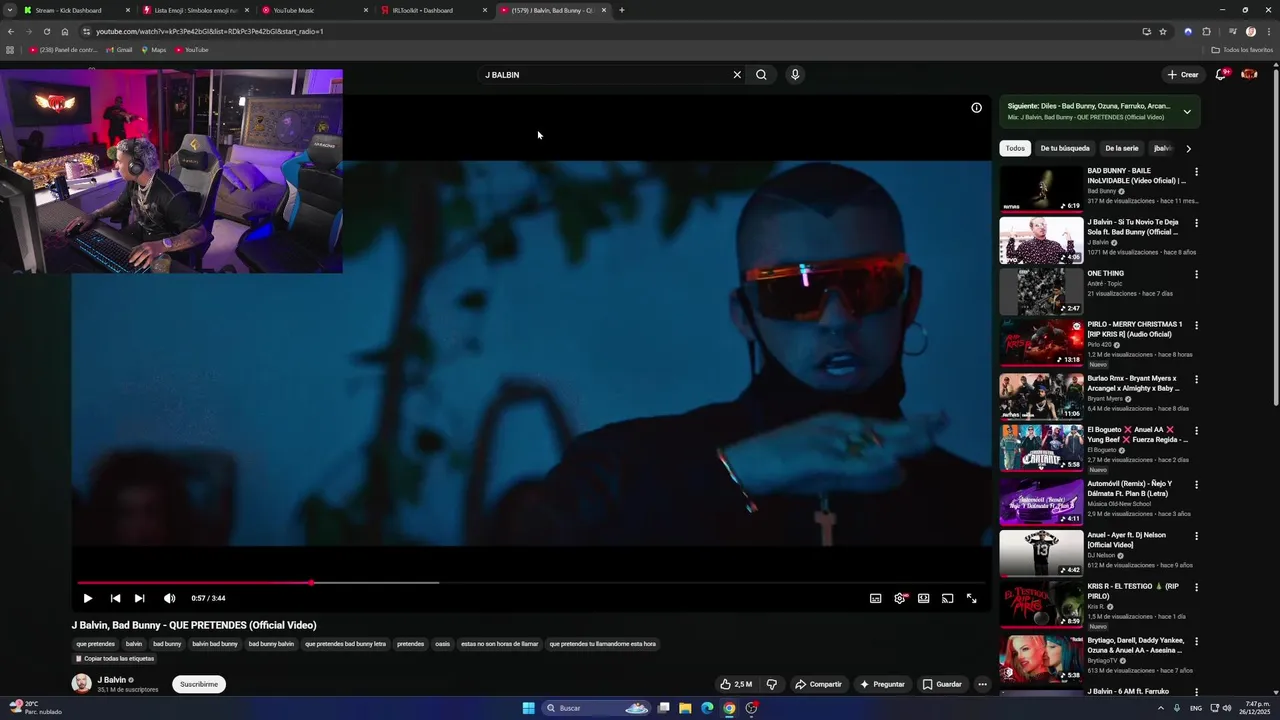Select the De la serie chip
This screenshot has height=720, width=1280.
tap(1122, 148)
